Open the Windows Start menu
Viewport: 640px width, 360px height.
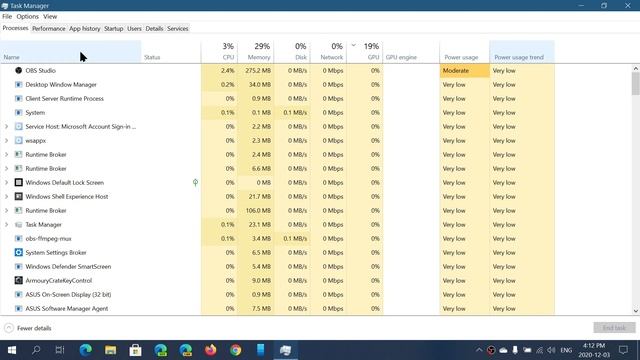point(12,350)
